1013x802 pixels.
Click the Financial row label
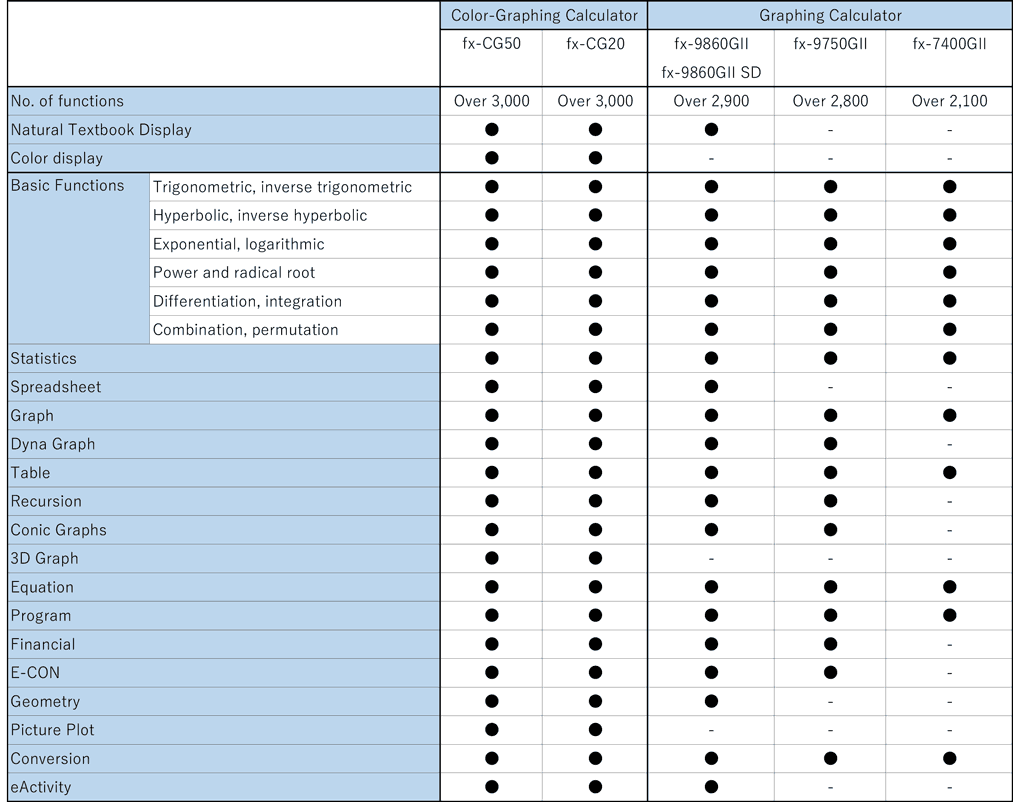pyautogui.click(x=43, y=644)
